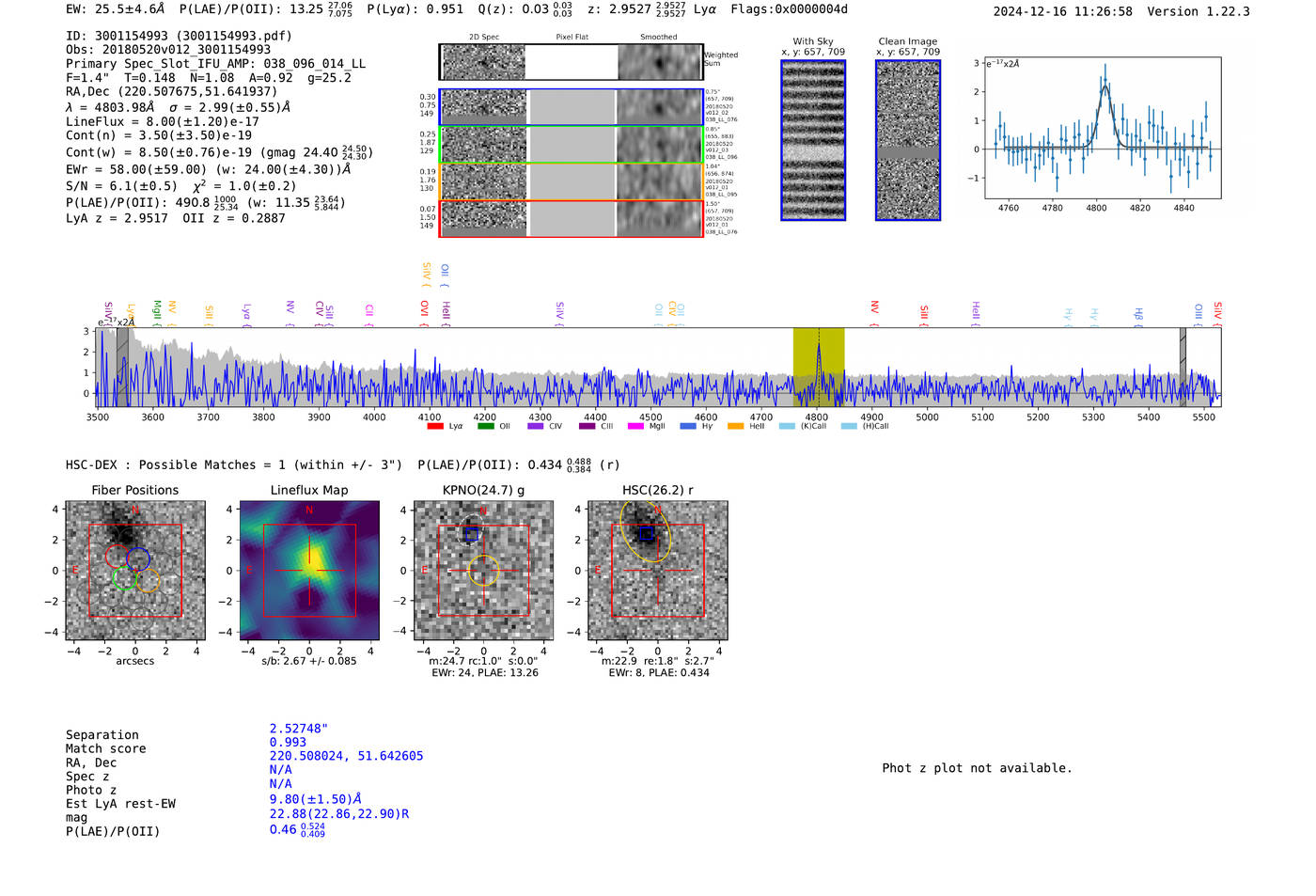
Task: Click the Match score value 0.993
Action: 288,743
